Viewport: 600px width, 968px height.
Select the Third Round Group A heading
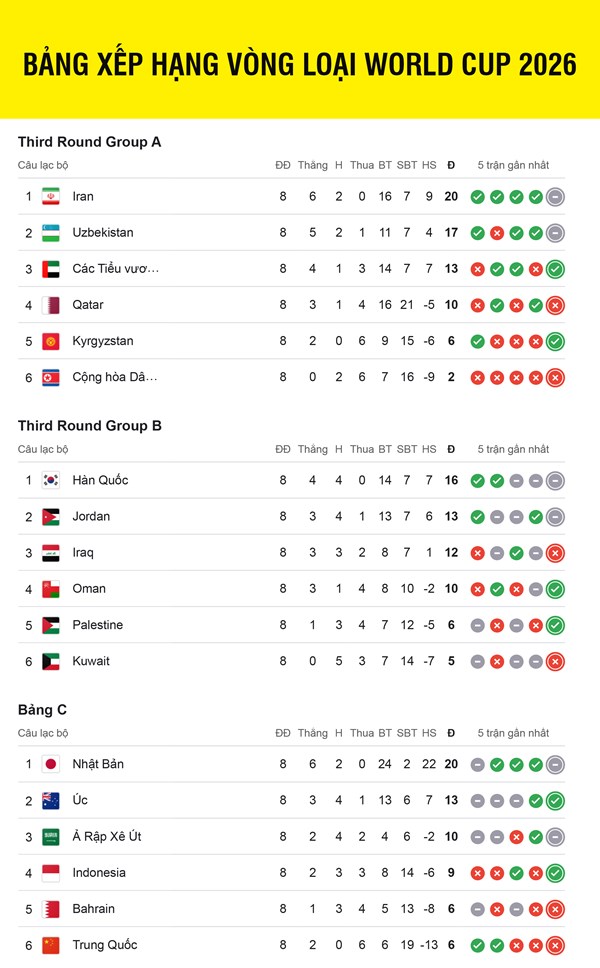(x=90, y=142)
